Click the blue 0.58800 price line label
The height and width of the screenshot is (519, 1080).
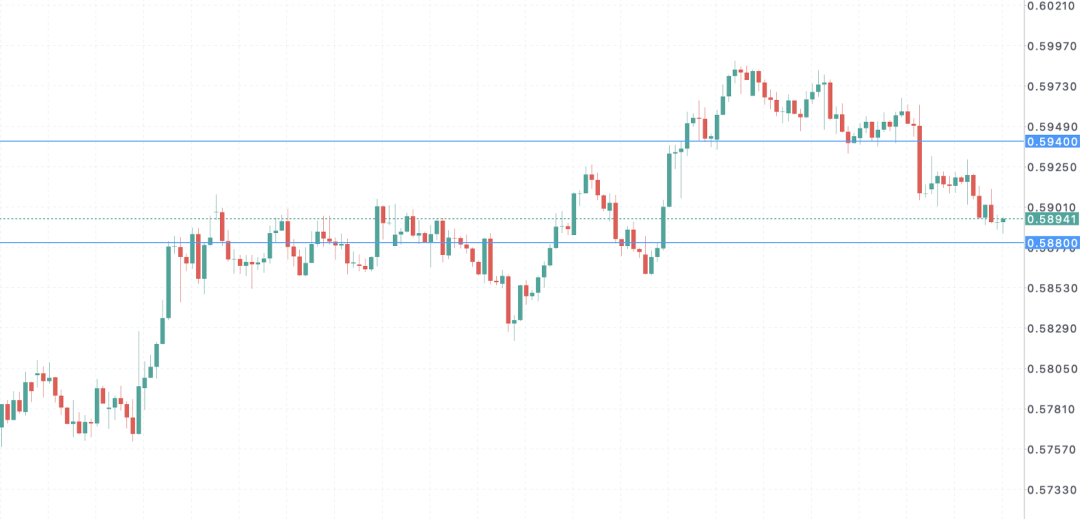1052,243
